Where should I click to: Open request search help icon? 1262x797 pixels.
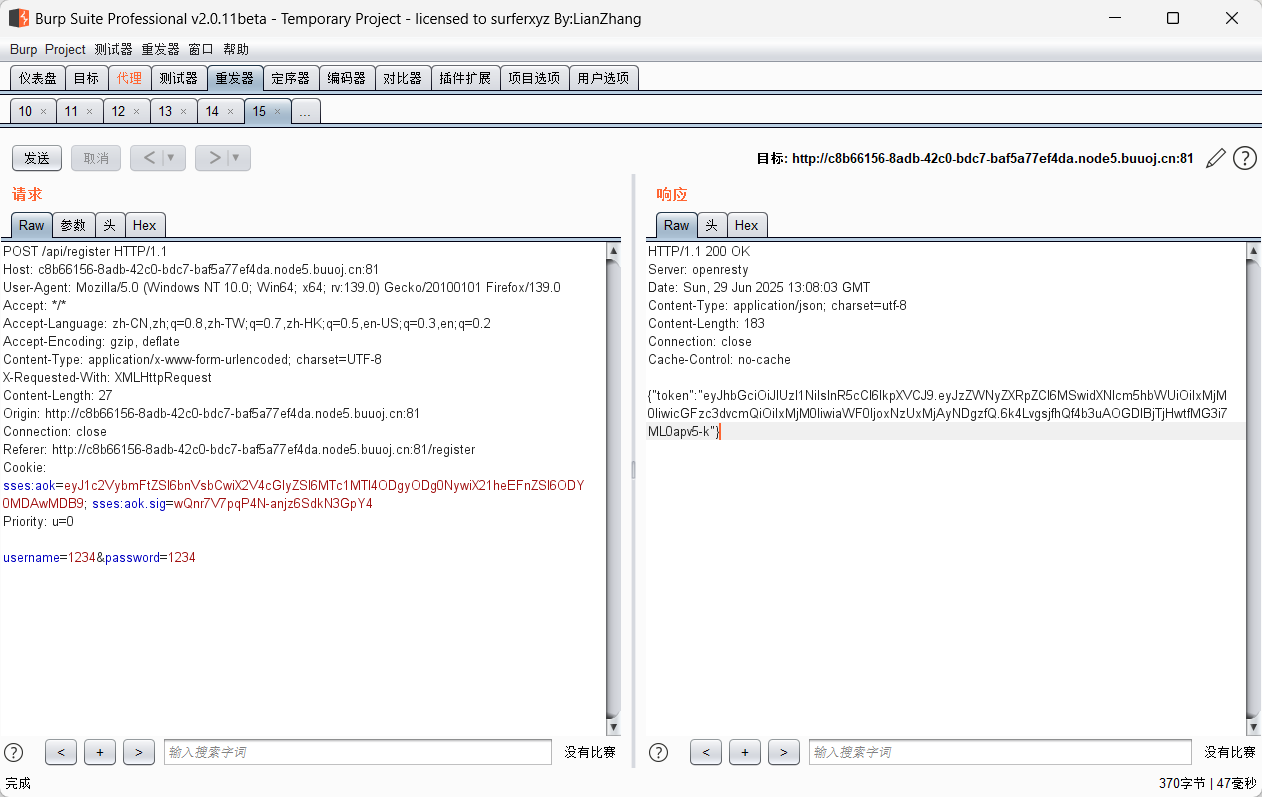(x=14, y=752)
